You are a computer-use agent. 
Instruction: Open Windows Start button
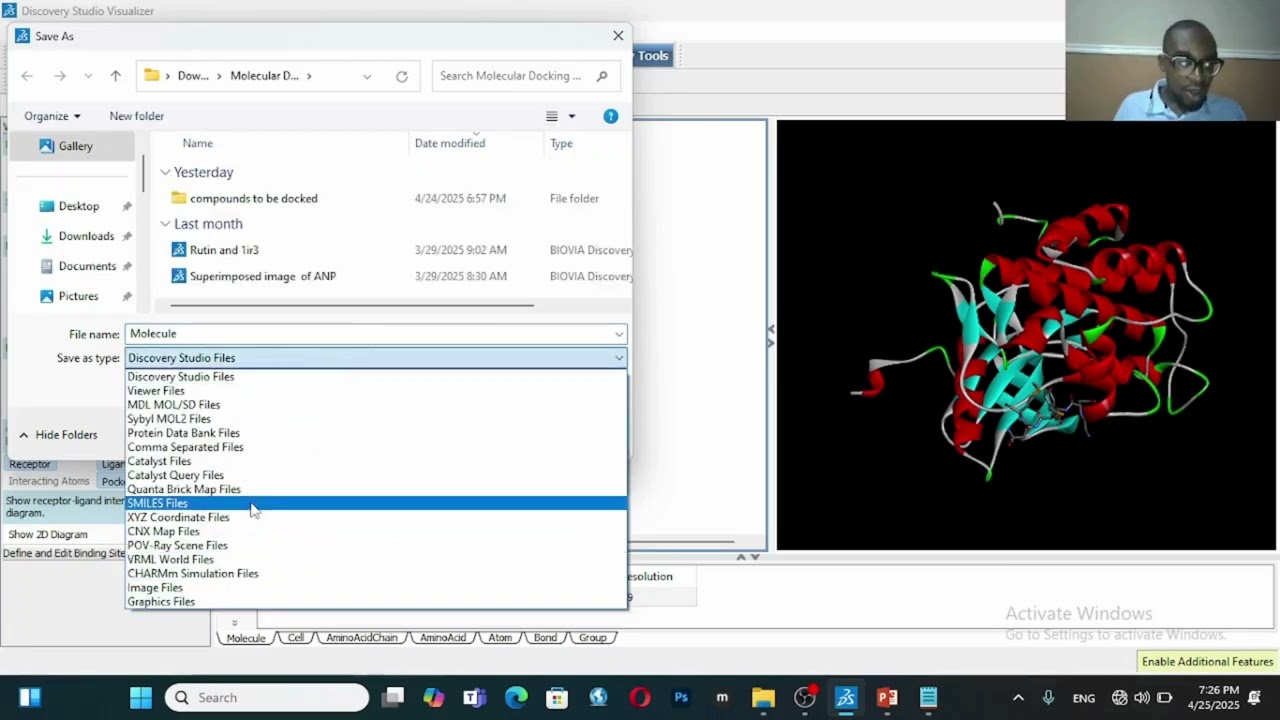coord(141,698)
